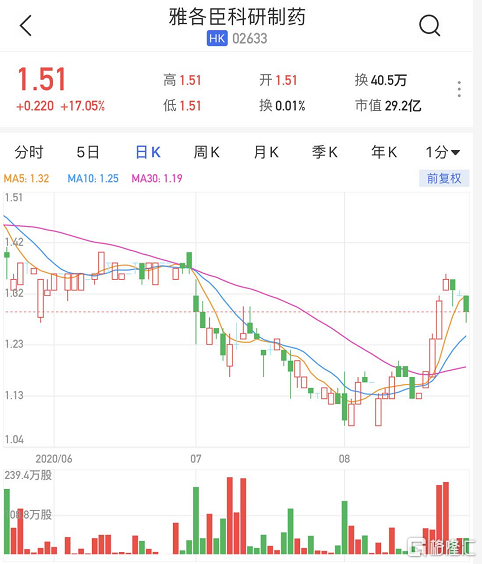482x564 pixels.
Task: Select the 年K chart tab
Action: point(384,153)
